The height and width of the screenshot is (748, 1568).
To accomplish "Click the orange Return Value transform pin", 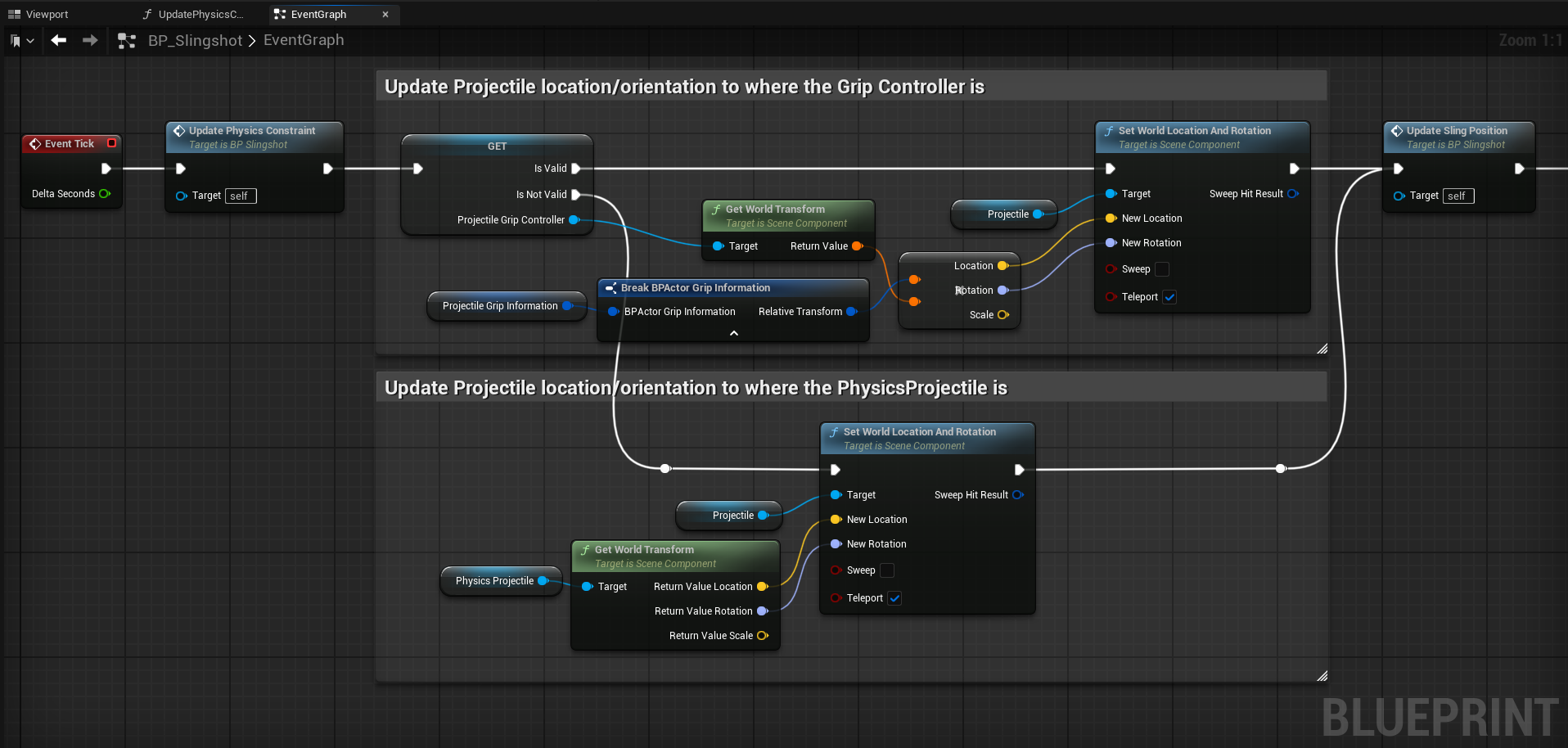I will [x=857, y=246].
